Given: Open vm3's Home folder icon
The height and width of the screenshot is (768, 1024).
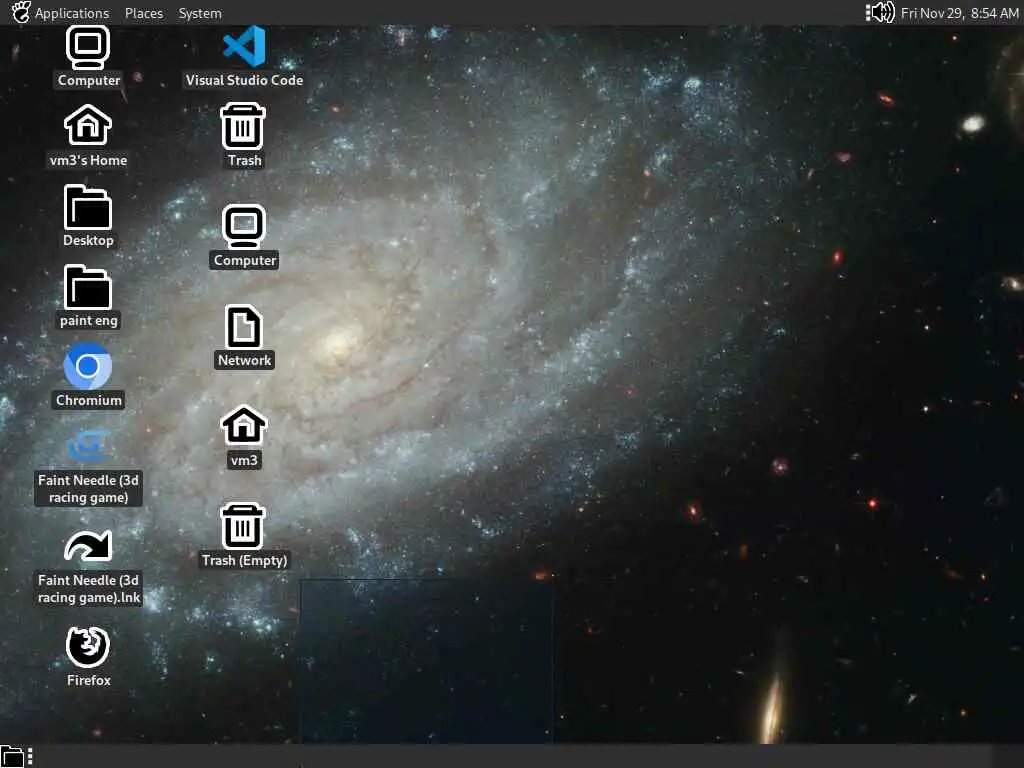Looking at the screenshot, I should 88,125.
